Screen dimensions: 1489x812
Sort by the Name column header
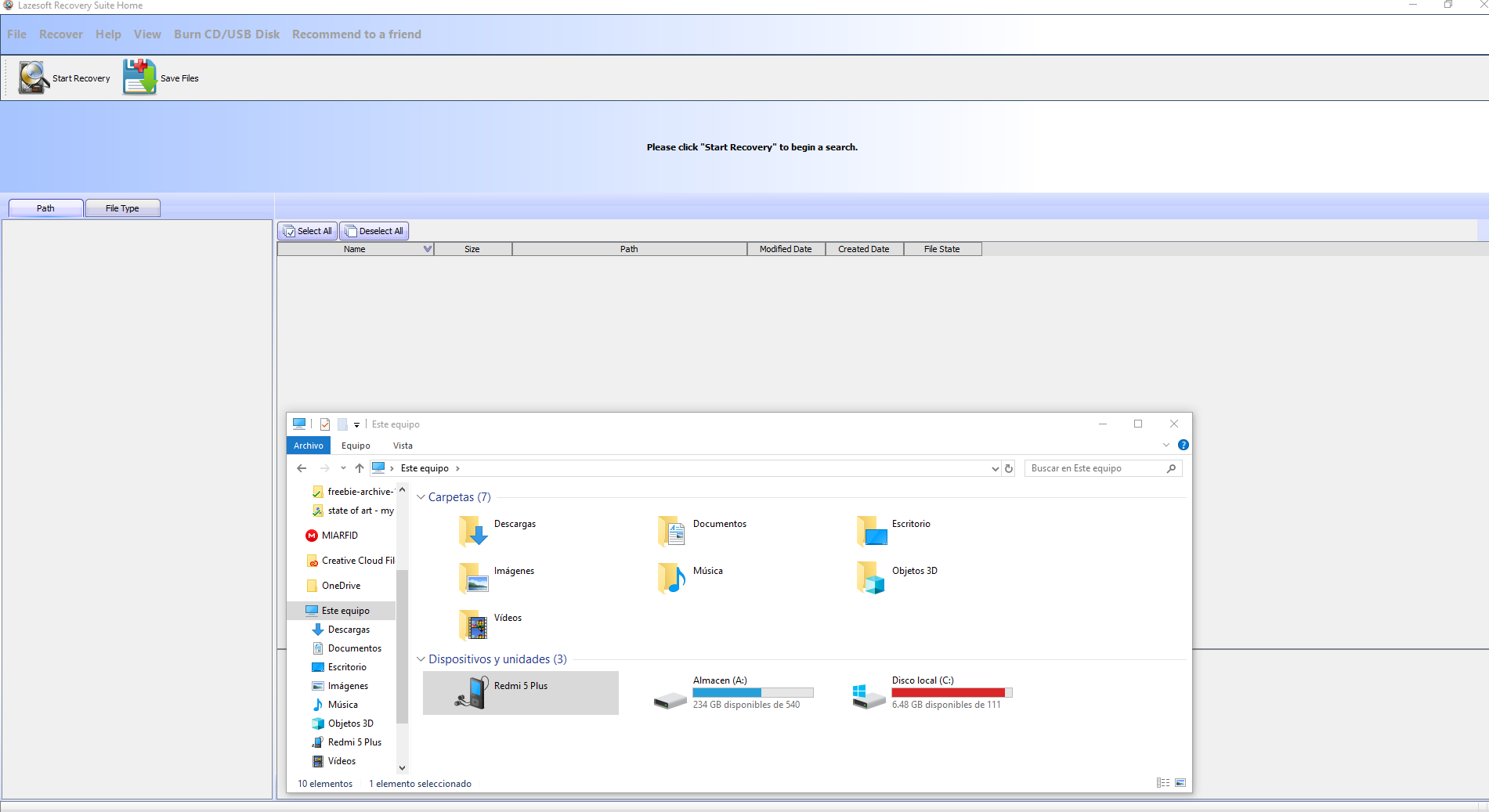[x=355, y=249]
